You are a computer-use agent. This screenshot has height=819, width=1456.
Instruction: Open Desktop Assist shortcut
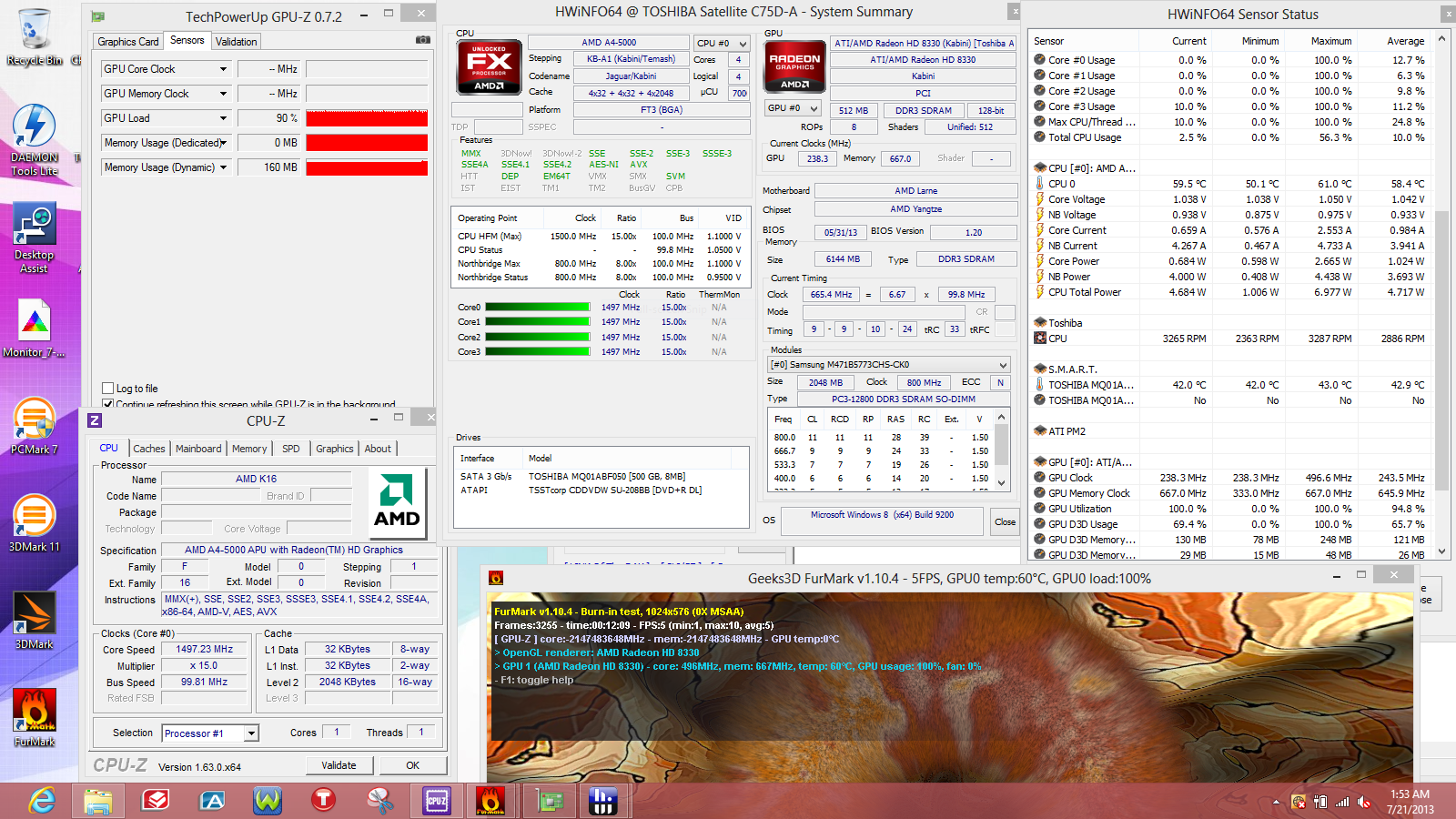pos(34,238)
